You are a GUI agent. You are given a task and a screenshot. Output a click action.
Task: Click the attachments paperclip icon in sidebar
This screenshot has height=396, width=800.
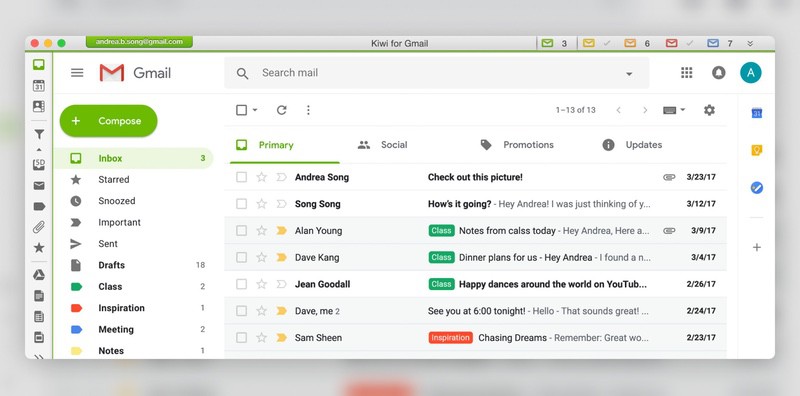39,227
